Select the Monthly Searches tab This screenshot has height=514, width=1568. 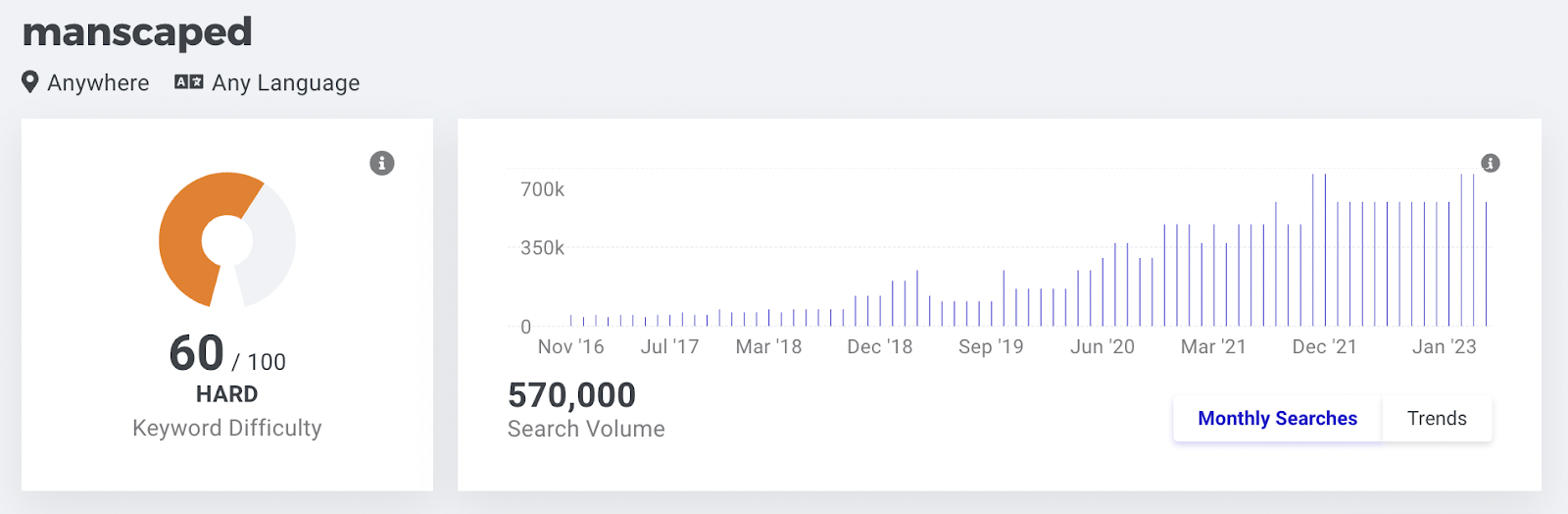tap(1277, 419)
